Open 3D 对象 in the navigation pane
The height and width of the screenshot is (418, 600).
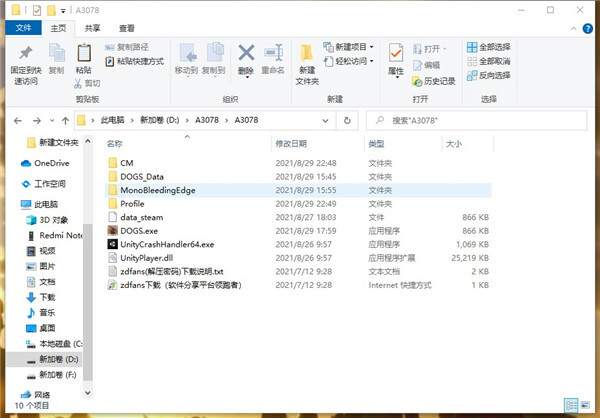coord(47,220)
